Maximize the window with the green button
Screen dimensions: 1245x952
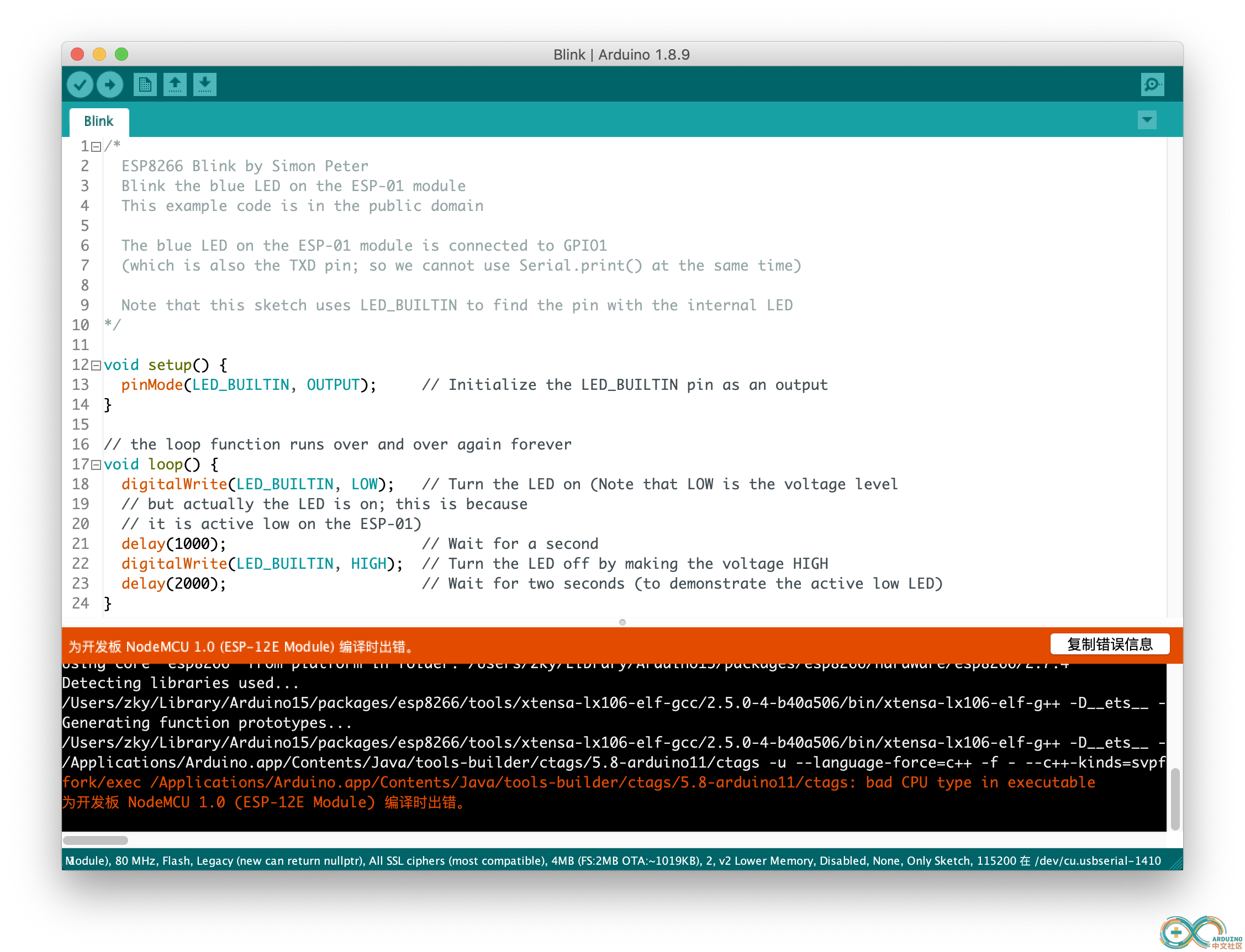click(122, 55)
